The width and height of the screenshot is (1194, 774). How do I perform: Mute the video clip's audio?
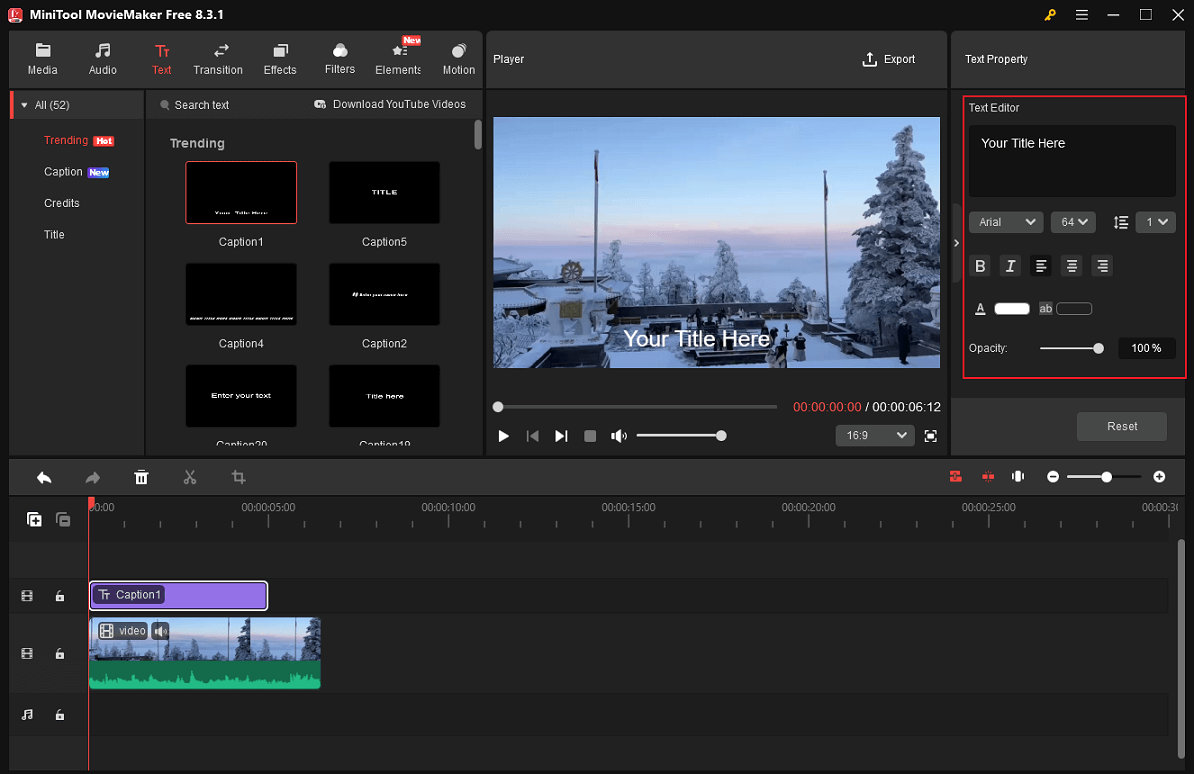pyautogui.click(x=160, y=630)
